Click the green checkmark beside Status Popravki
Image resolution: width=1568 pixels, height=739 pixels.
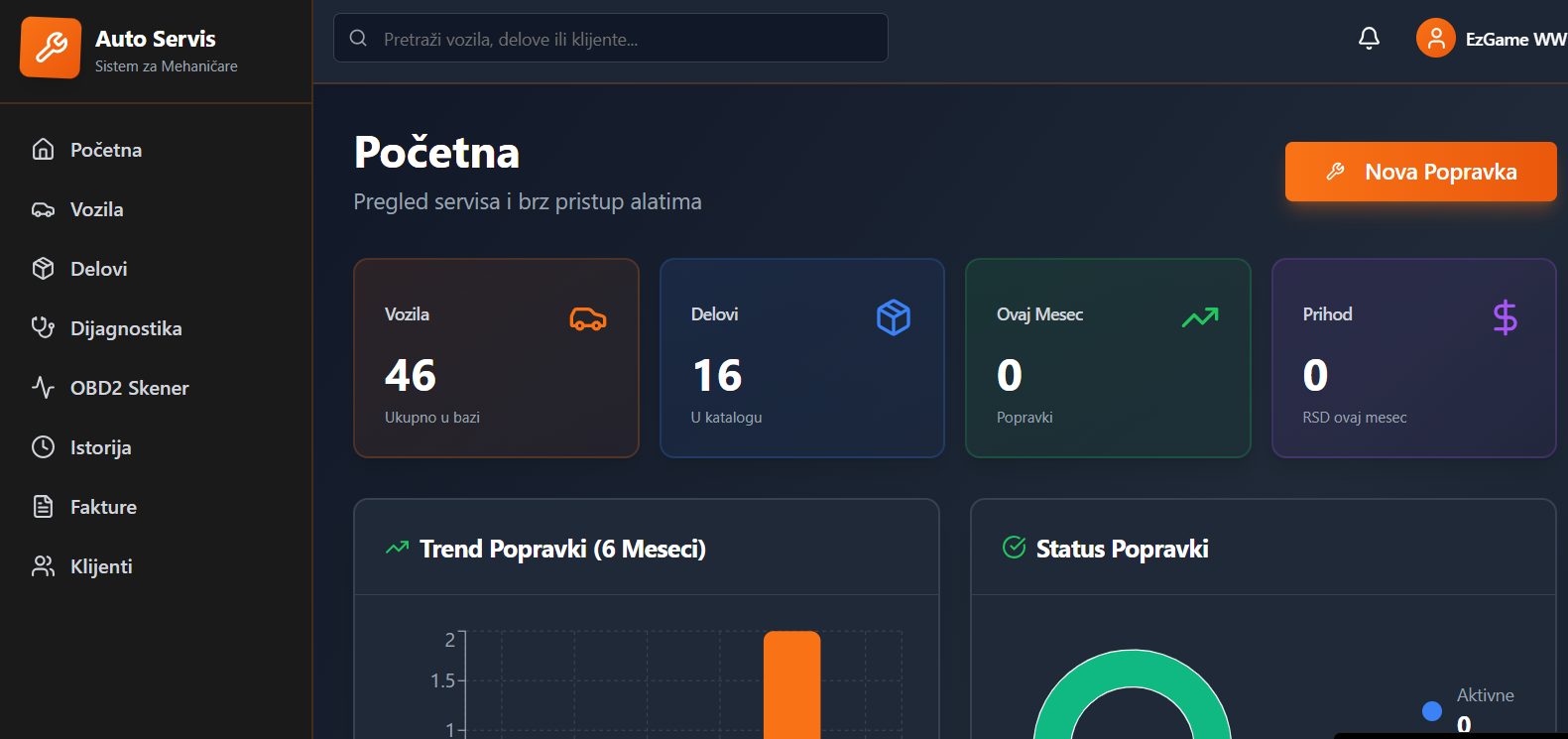[x=1014, y=548]
